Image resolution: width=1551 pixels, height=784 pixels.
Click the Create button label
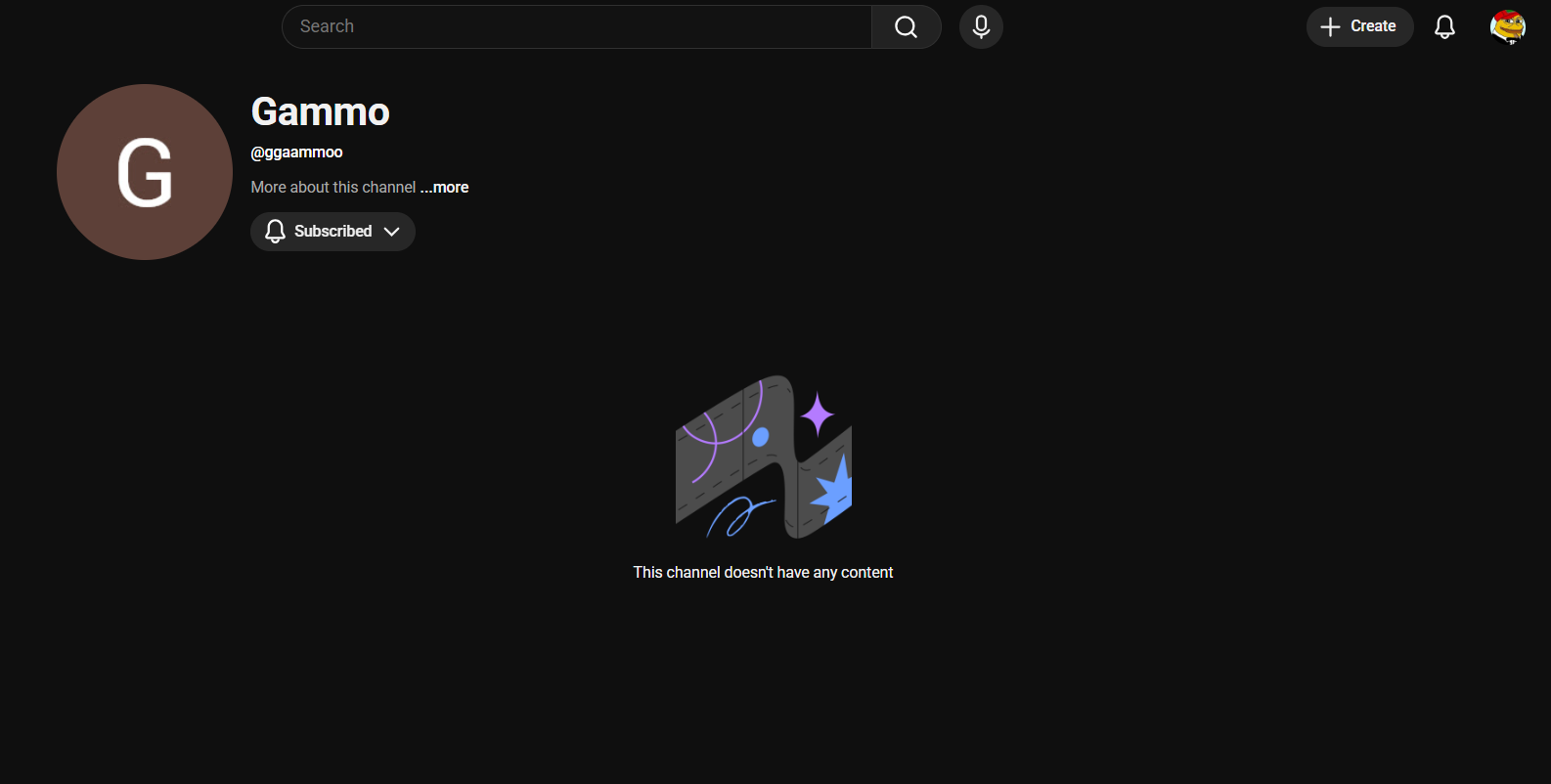click(1373, 26)
